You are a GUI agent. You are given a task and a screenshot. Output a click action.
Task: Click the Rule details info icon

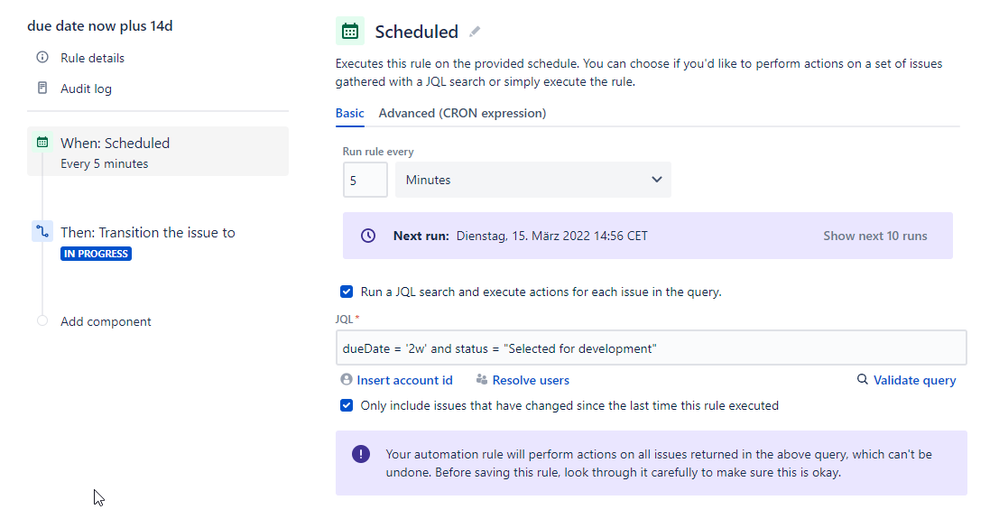[x=42, y=58]
